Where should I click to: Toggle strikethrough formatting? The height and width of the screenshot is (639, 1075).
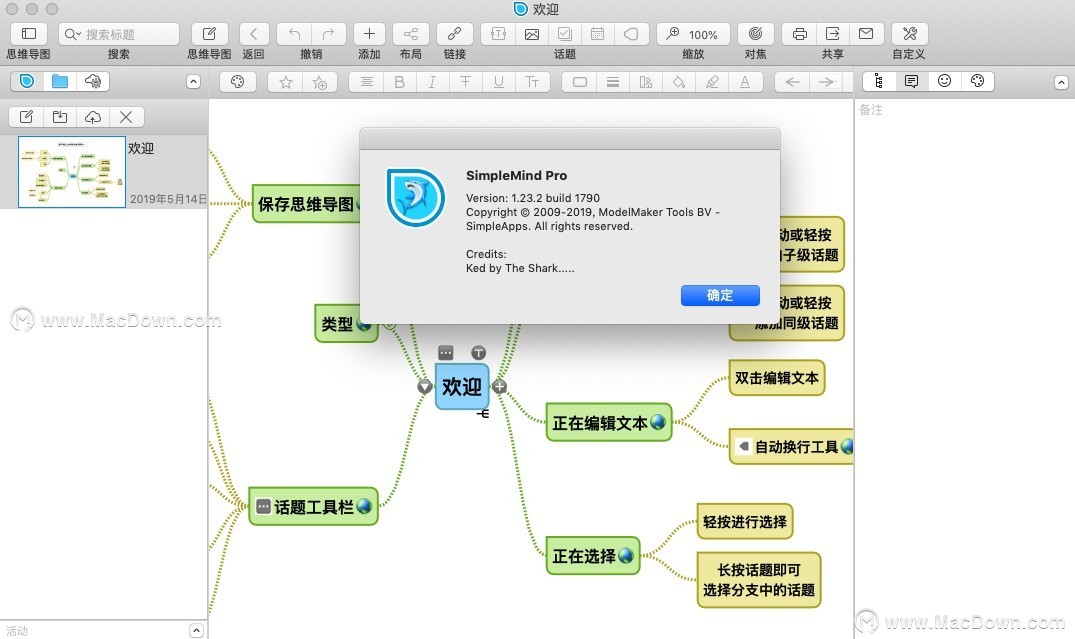click(x=466, y=82)
